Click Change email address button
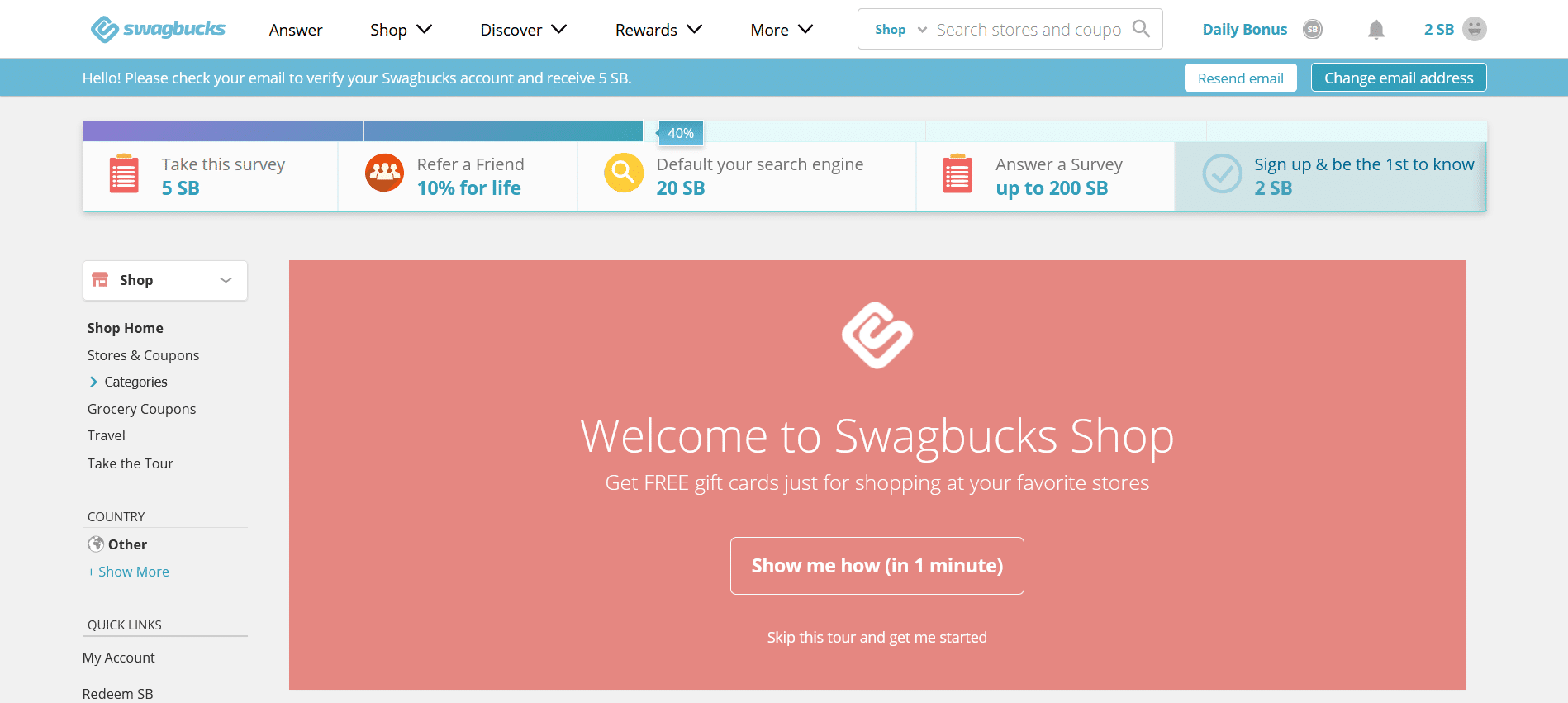 point(1399,78)
